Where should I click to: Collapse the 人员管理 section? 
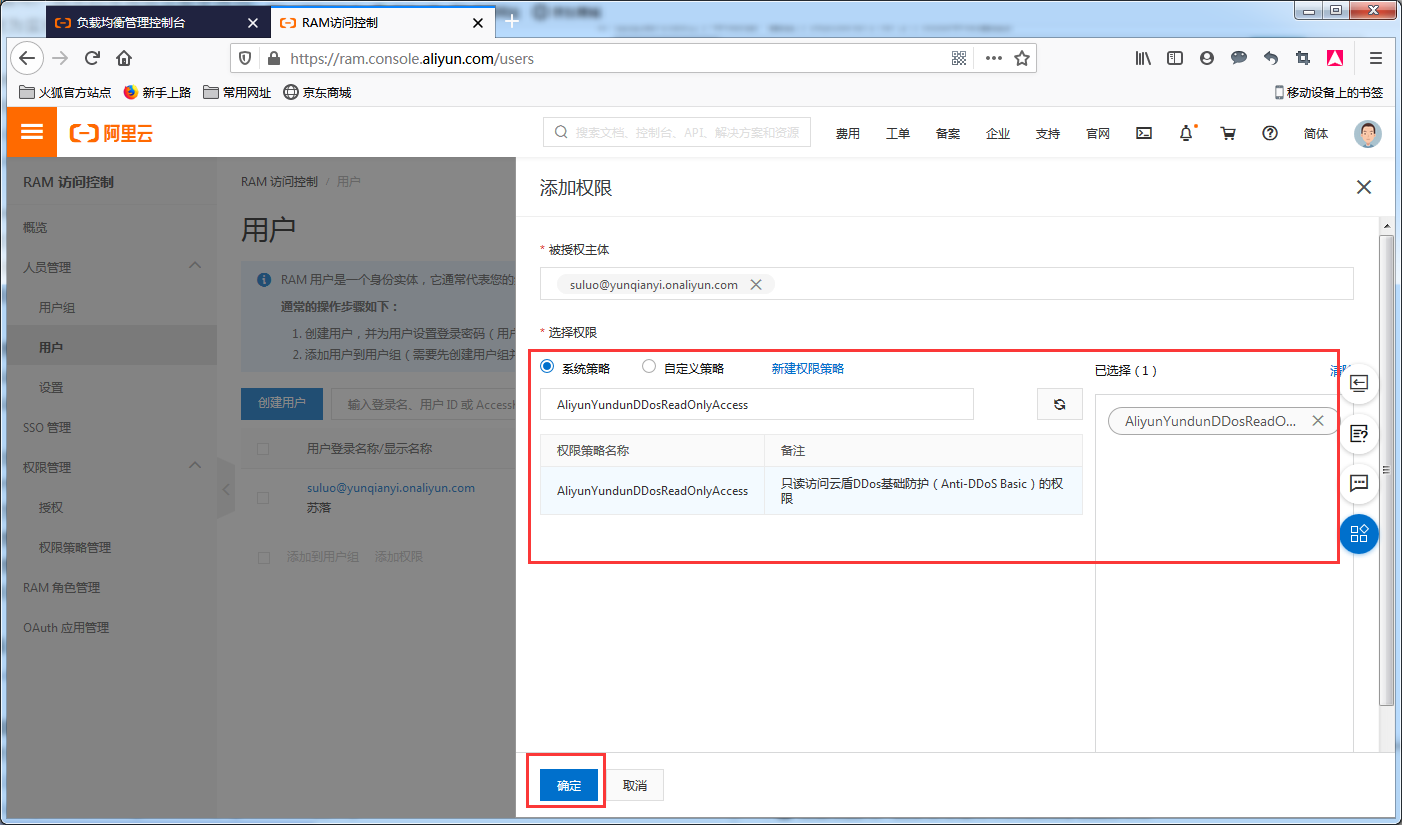coord(197,267)
